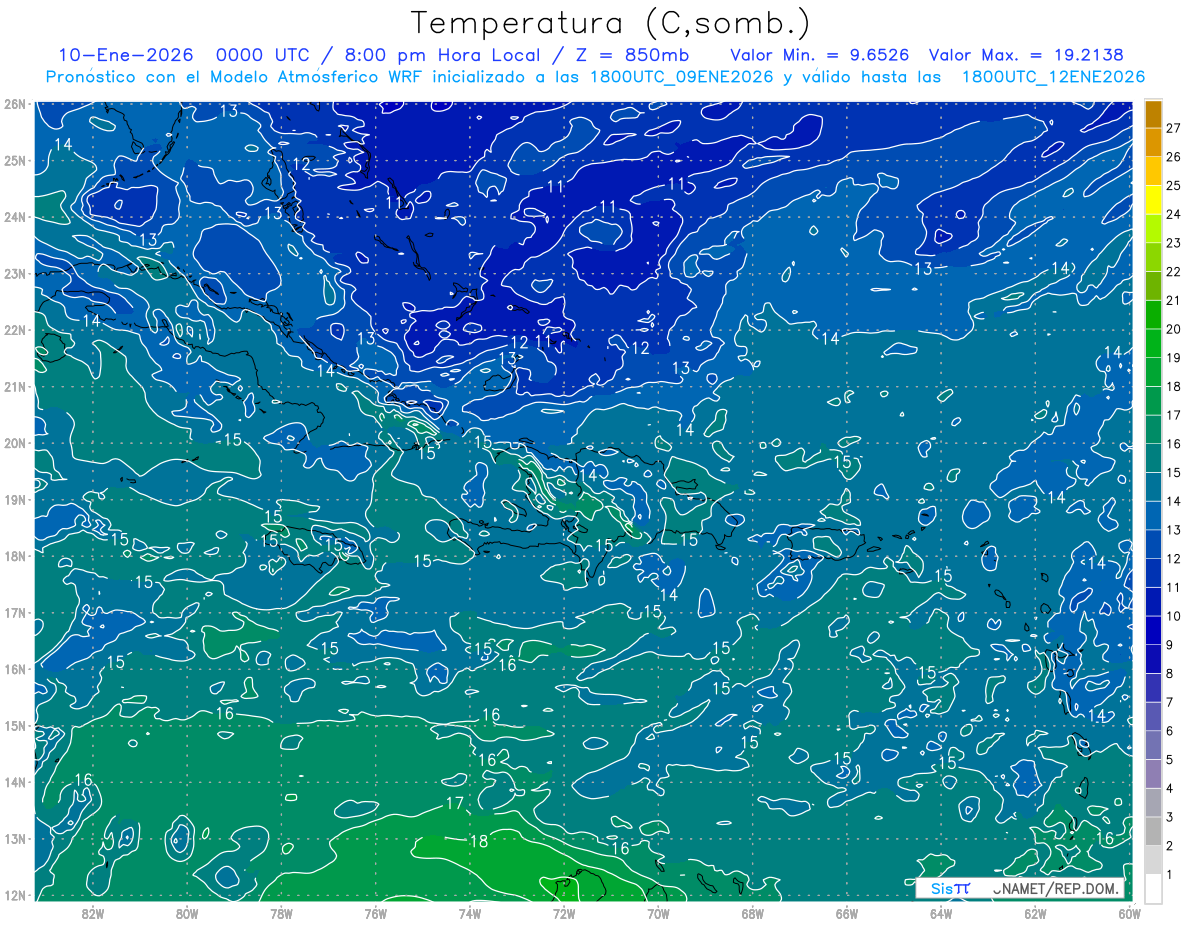Click the "20N" latitude axis label
Viewport: 1200px width, 927px height.
[x=14, y=443]
